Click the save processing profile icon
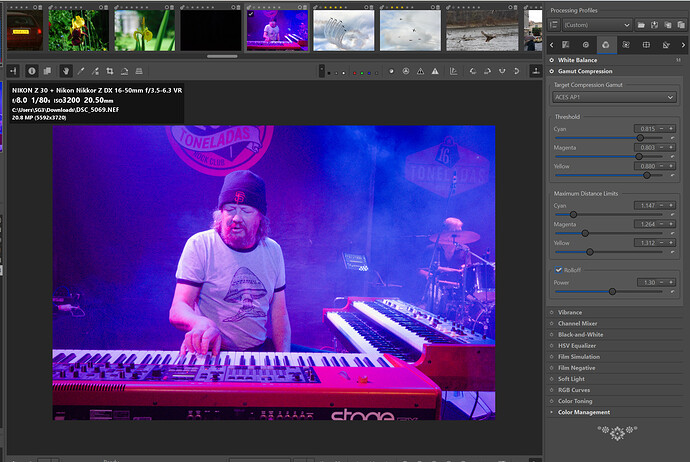Viewport: 690px width, 462px height. point(653,24)
